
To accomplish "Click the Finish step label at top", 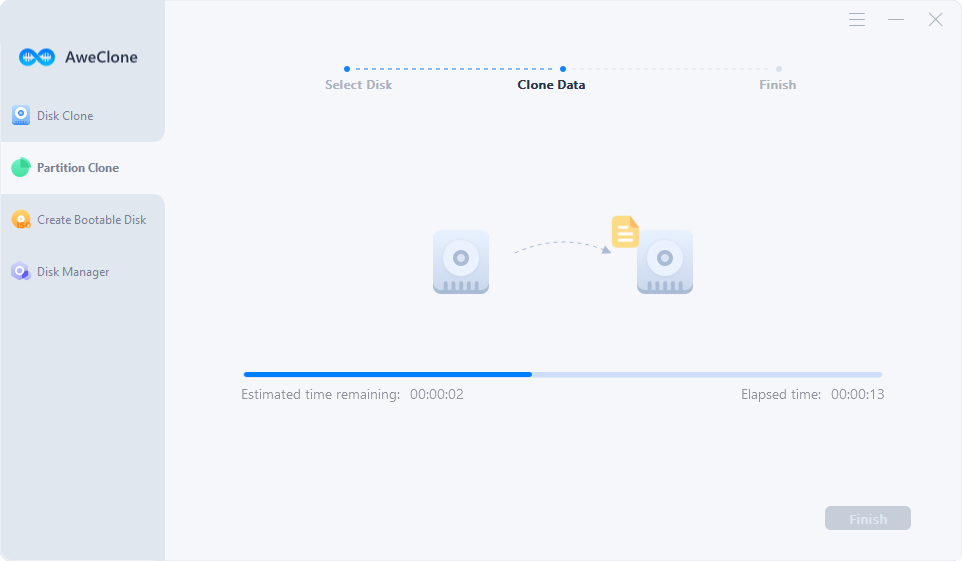I will [777, 85].
